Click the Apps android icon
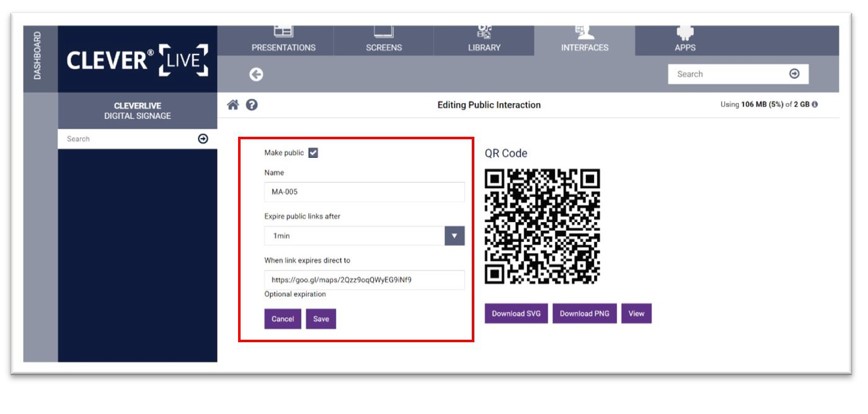 pos(685,32)
